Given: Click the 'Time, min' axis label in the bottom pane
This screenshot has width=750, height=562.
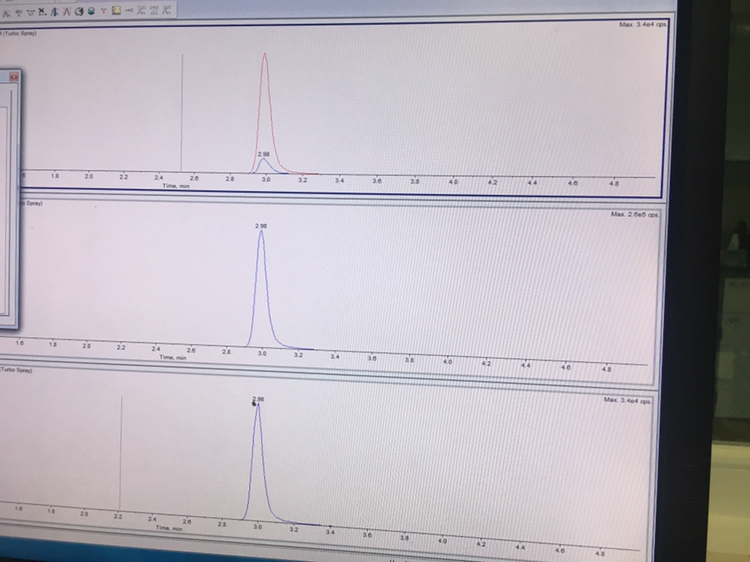Looking at the screenshot, I should pos(169,528).
